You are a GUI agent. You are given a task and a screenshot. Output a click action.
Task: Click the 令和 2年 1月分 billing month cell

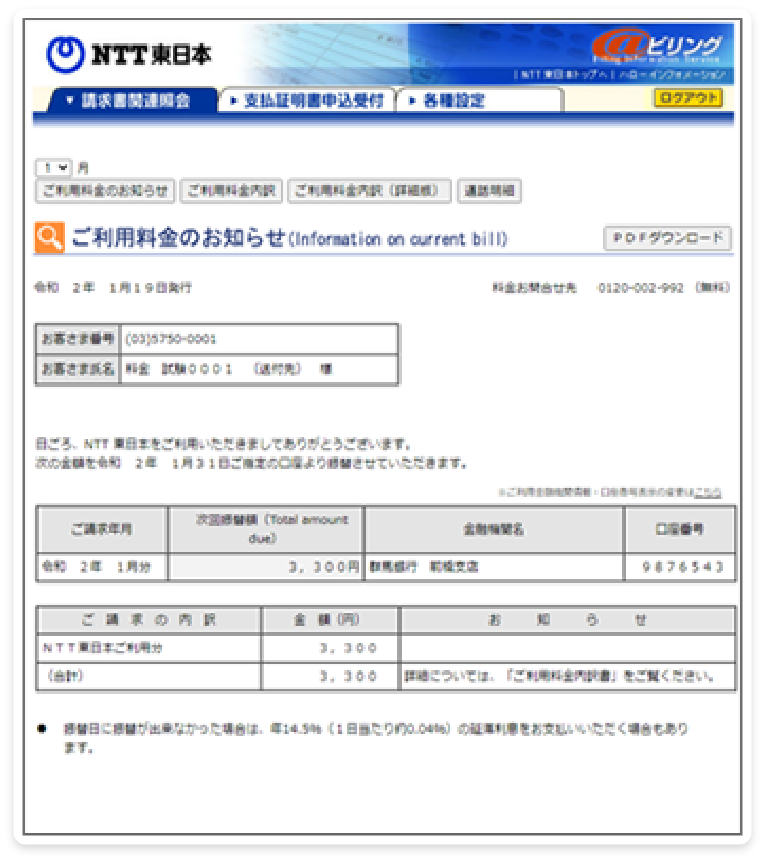pos(102,567)
